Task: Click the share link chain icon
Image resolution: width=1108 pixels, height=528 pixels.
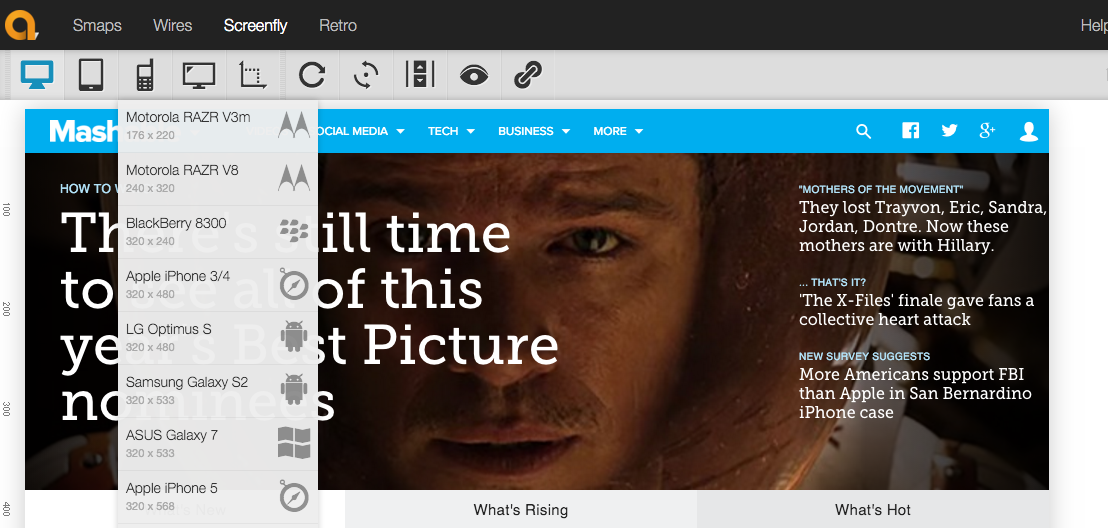Action: tap(528, 74)
